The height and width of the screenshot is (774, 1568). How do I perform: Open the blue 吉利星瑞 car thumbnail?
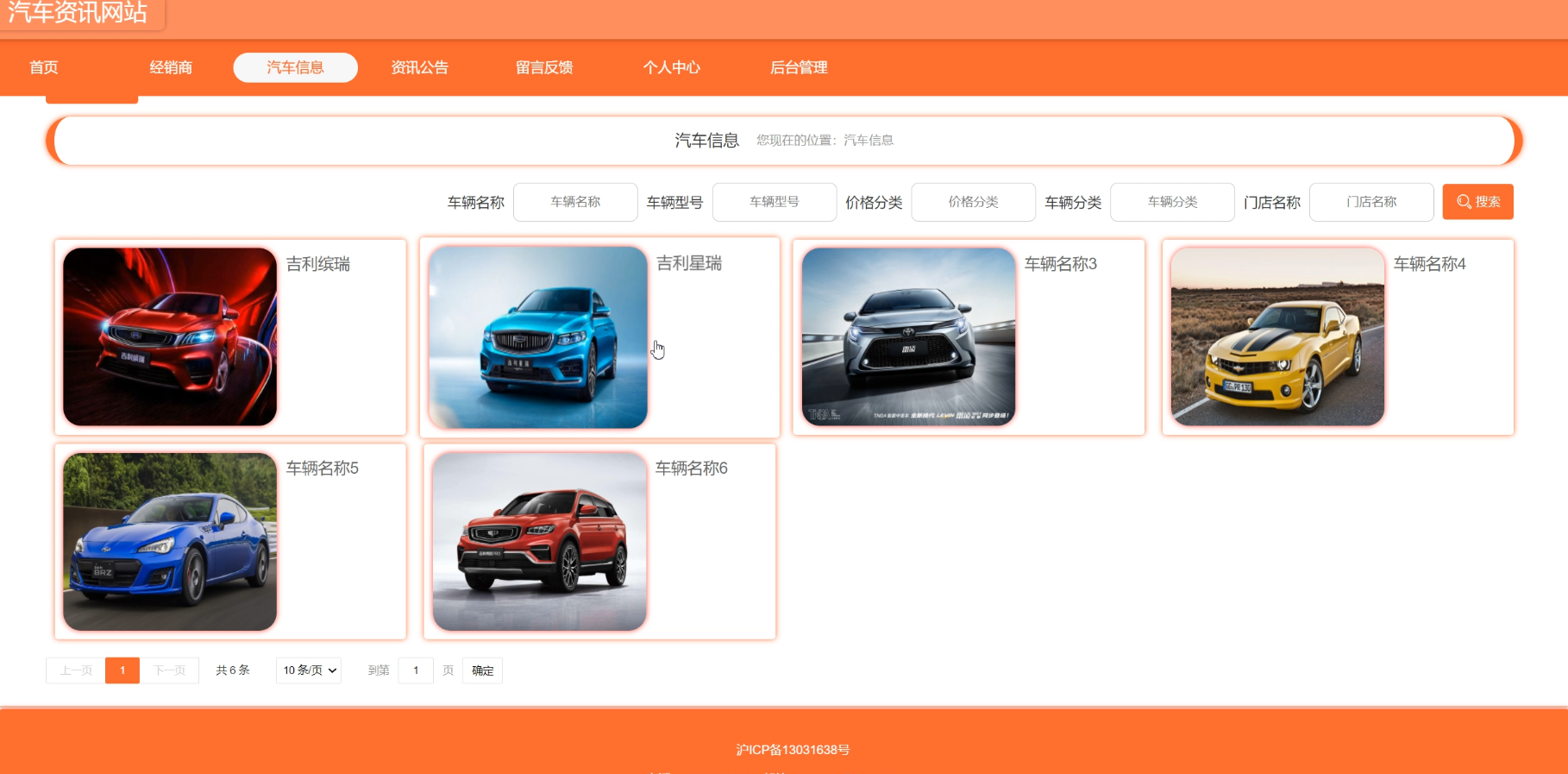(x=538, y=337)
